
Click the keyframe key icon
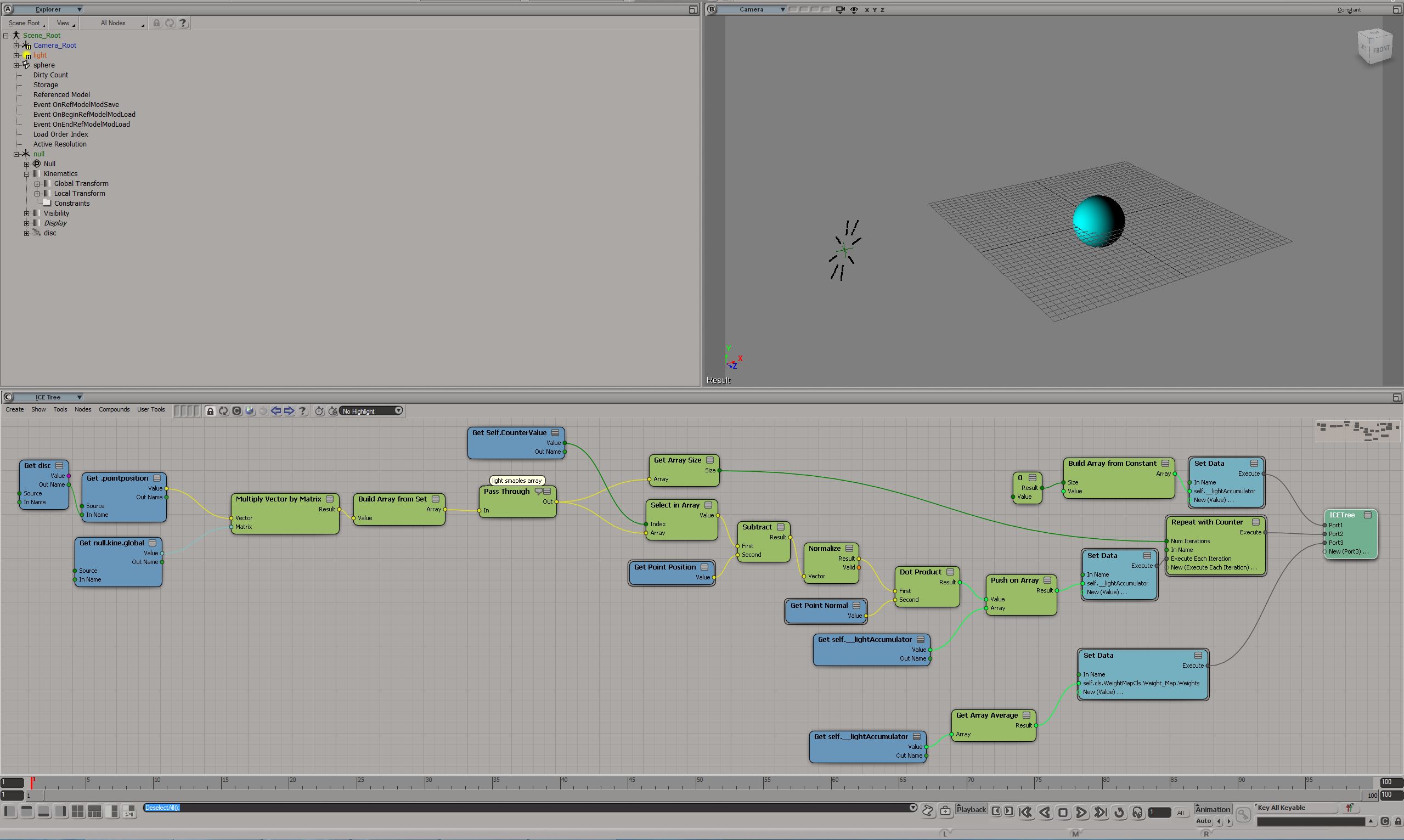(1243, 814)
